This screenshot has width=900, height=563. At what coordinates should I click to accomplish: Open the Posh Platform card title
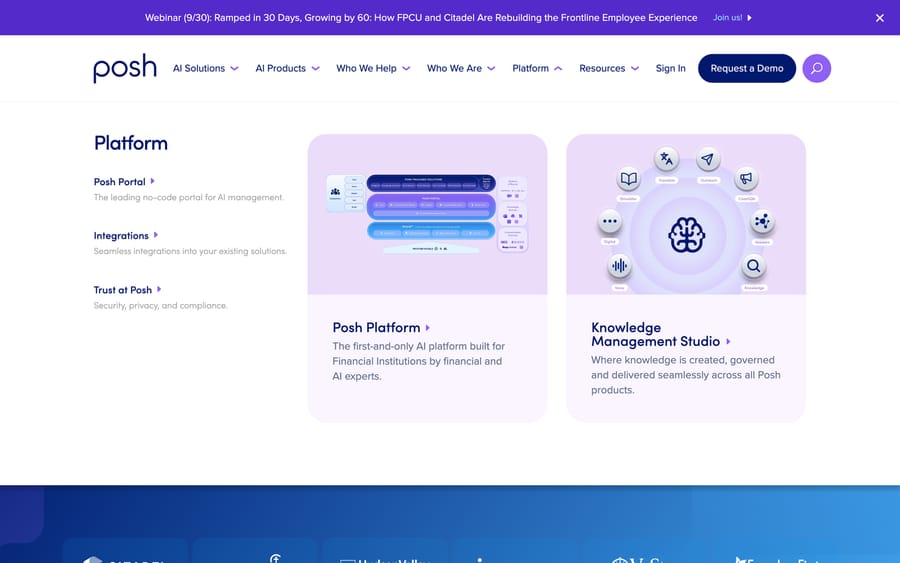click(377, 328)
